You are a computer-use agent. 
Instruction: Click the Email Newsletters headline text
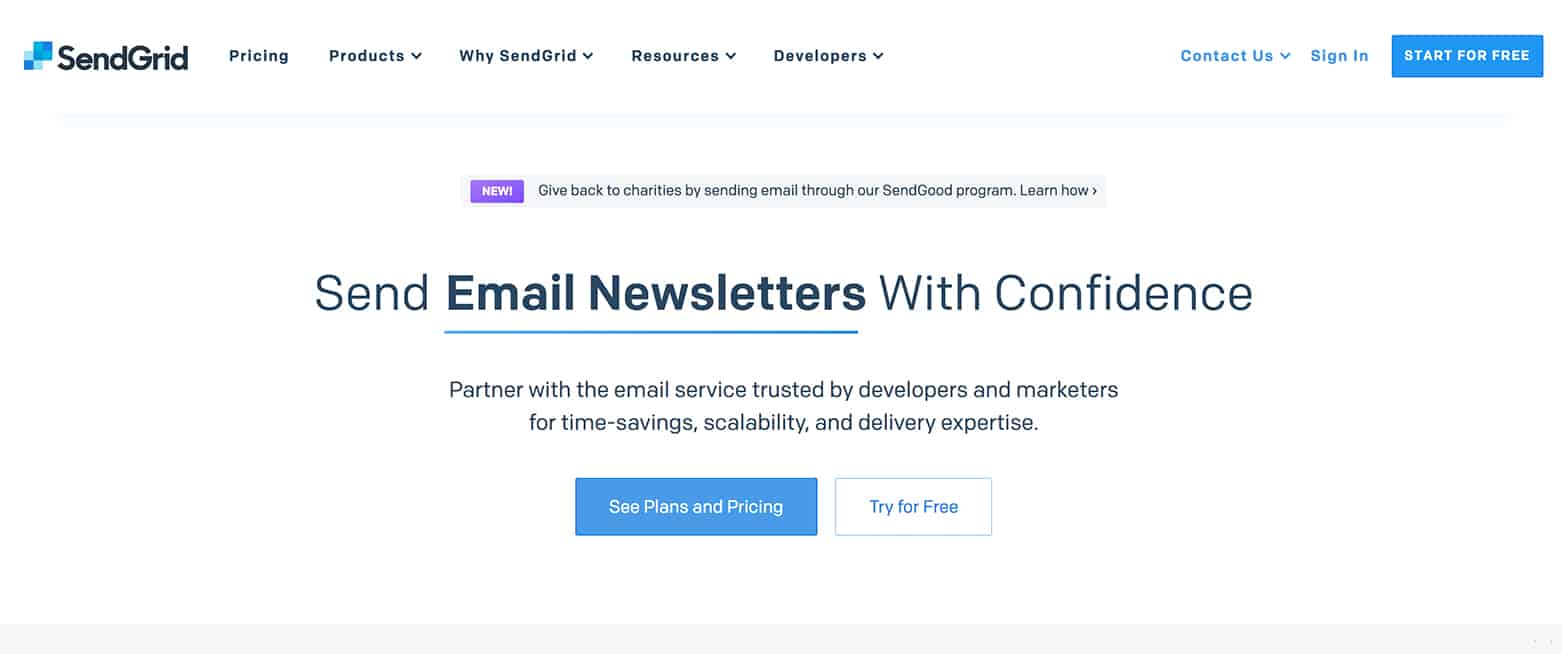coord(656,294)
